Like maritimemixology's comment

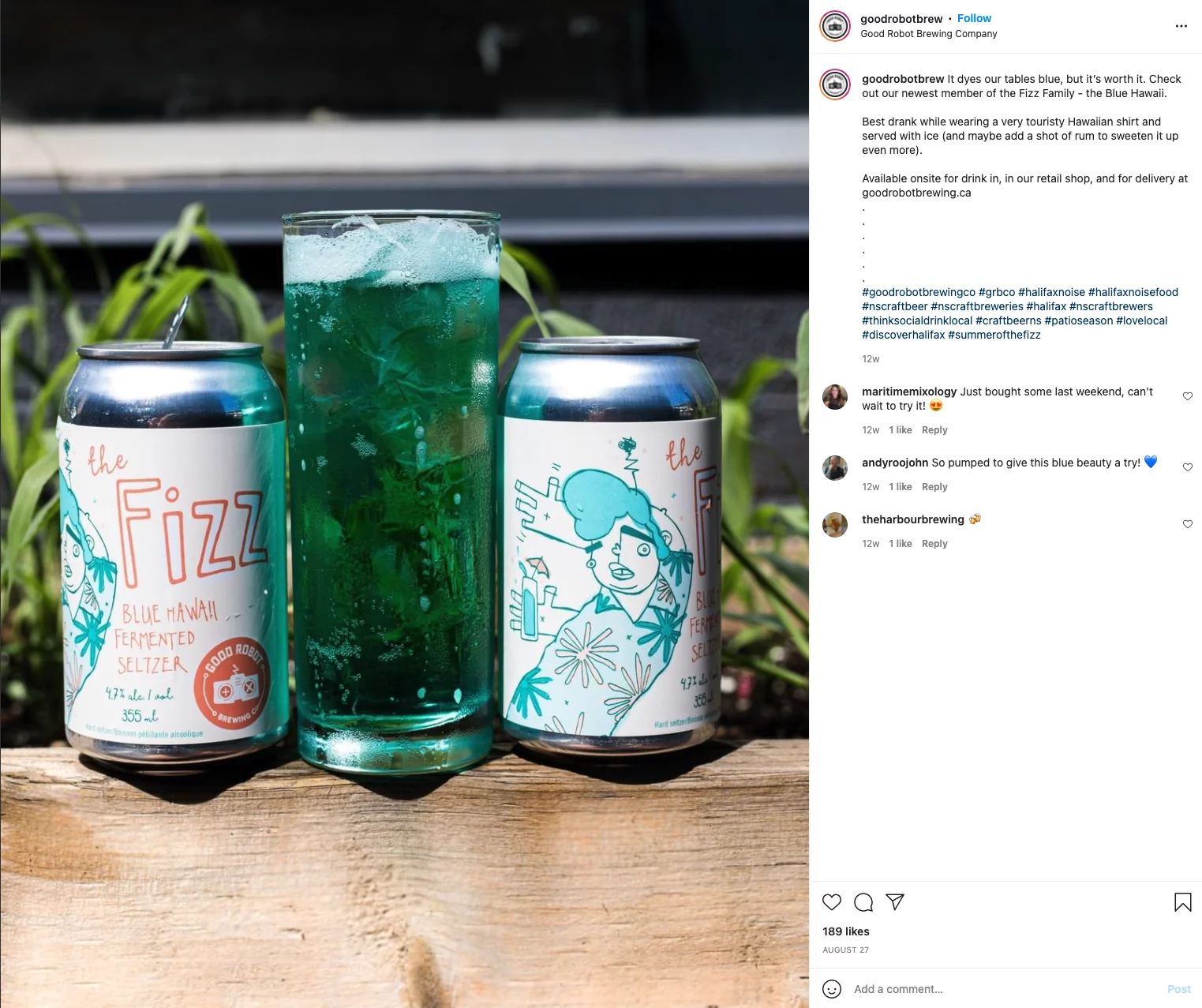point(1188,396)
